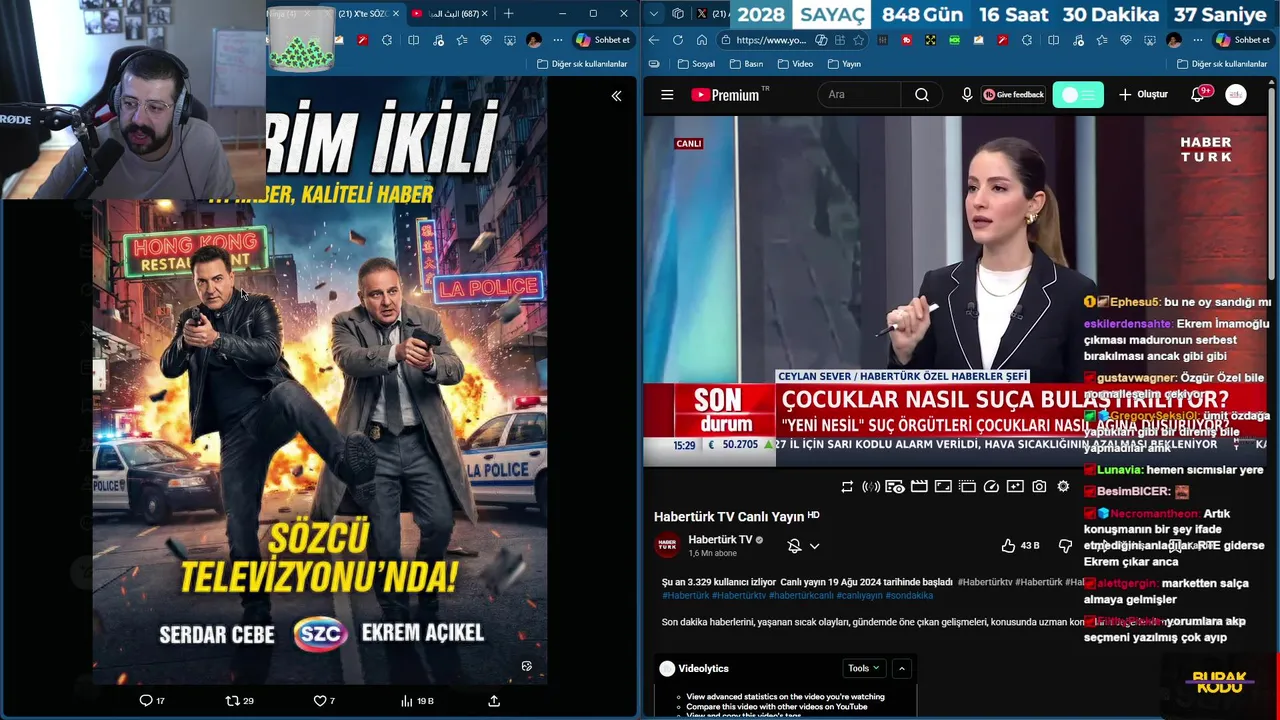Like the X post (7)

click(x=325, y=701)
